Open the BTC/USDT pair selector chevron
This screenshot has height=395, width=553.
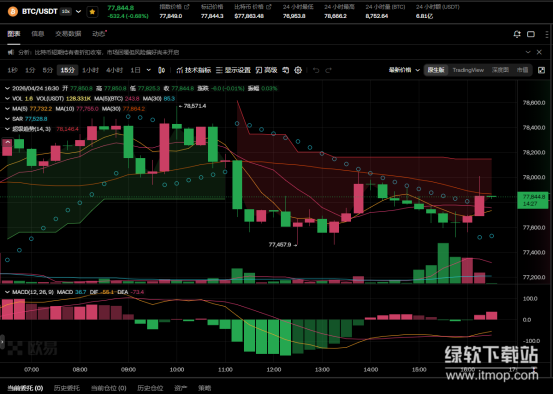coord(79,12)
